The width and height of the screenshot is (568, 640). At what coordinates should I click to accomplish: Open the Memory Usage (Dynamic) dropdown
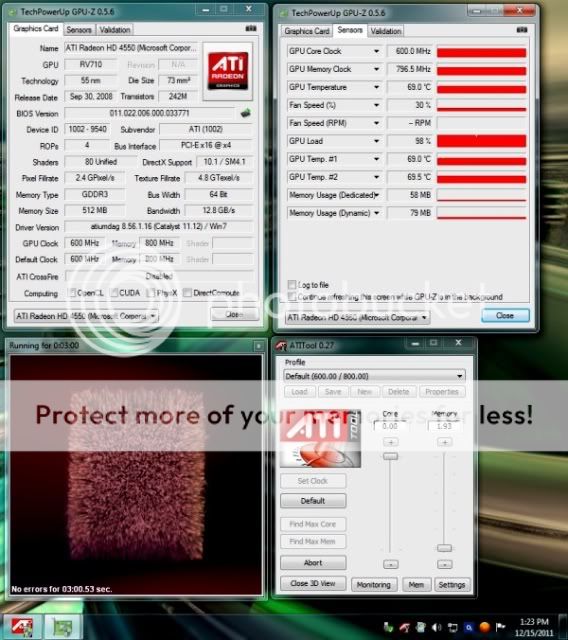[376, 213]
